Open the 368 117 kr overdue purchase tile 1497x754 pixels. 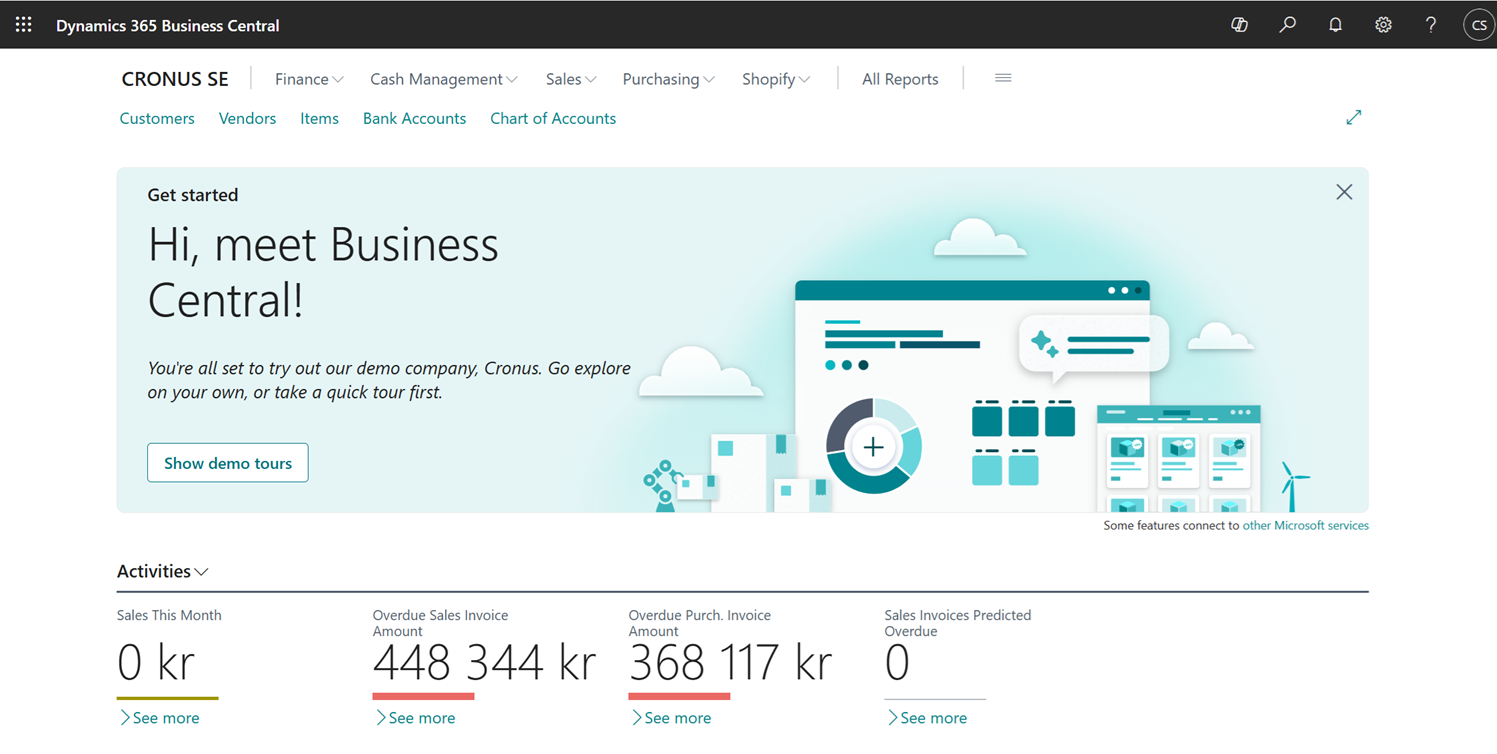point(730,663)
